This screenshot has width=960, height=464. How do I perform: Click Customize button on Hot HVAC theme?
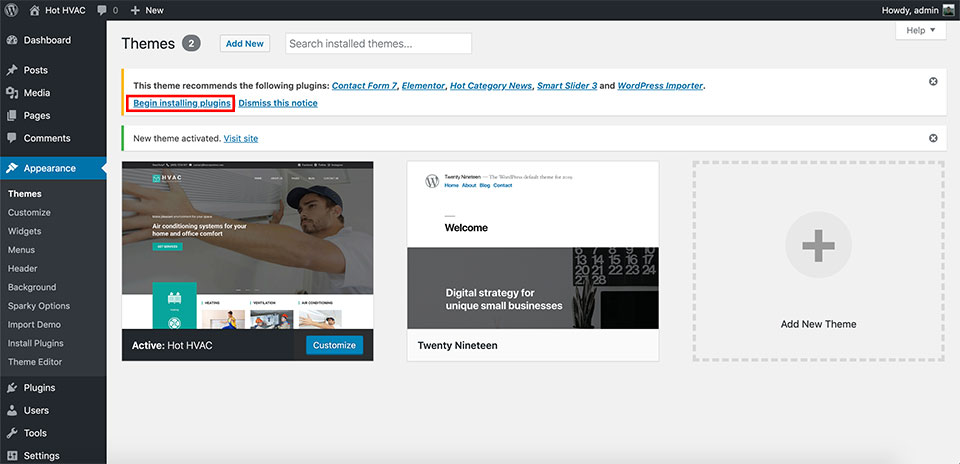334,345
